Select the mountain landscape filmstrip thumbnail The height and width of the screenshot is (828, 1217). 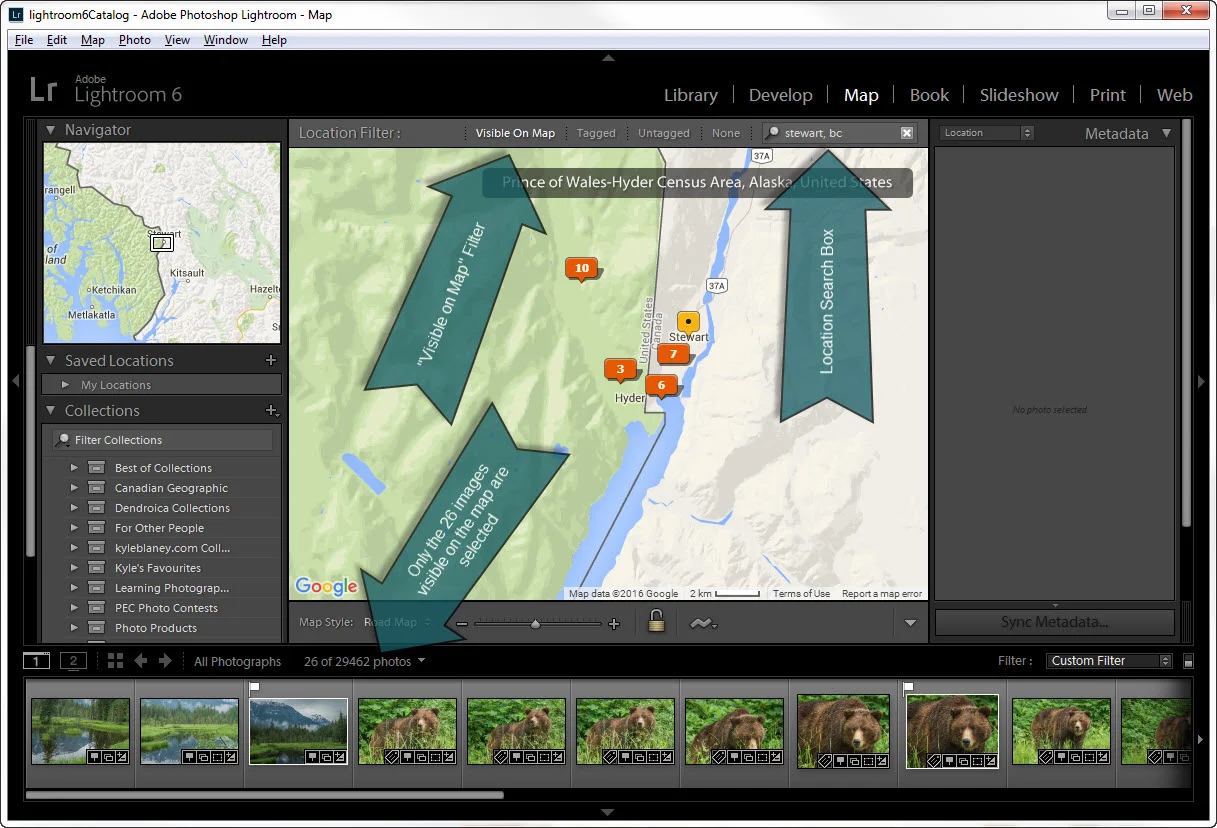(298, 731)
